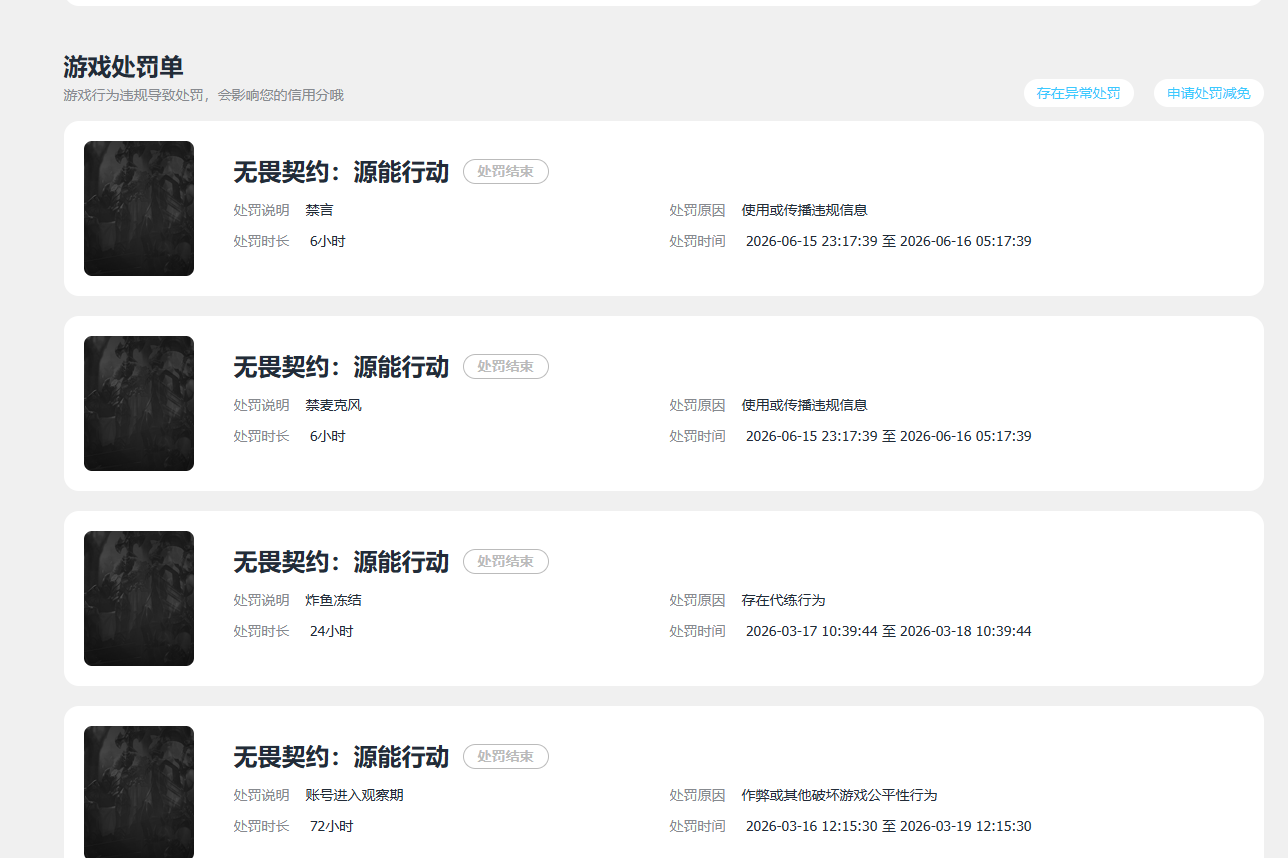Click the 处罚时长 label beside 72小时
This screenshot has width=1288, height=858.
(261, 826)
